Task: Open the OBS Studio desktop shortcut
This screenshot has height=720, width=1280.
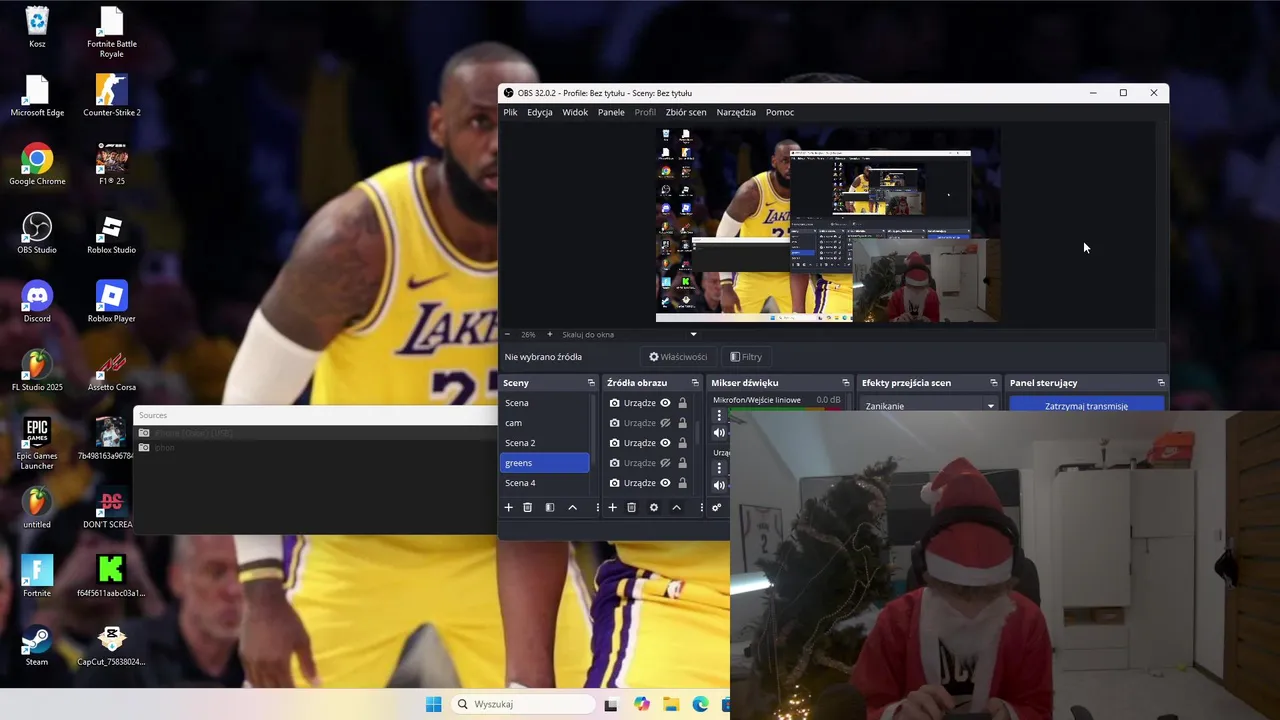Action: click(x=37, y=233)
